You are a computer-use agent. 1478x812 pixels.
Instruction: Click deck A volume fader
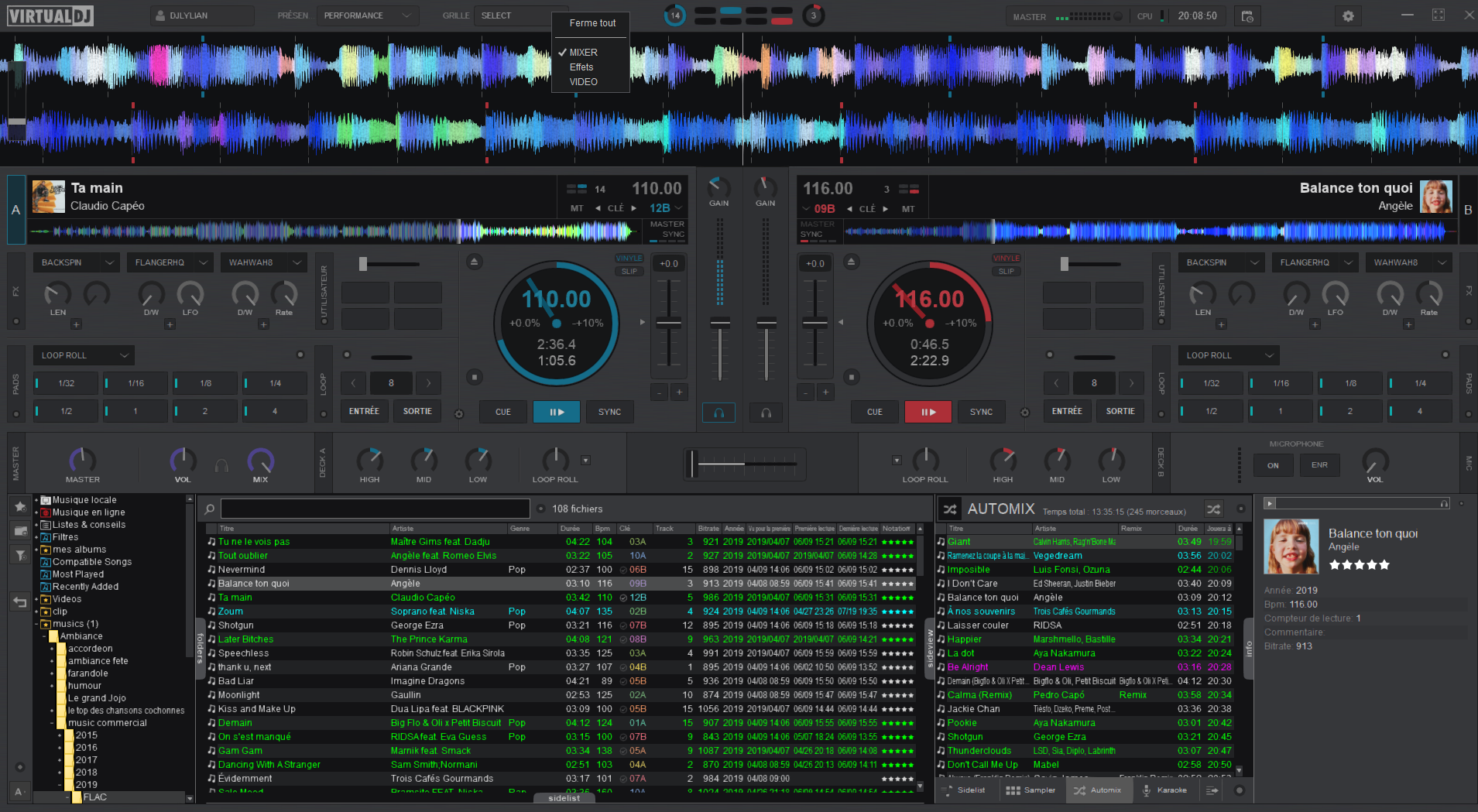tap(720, 323)
